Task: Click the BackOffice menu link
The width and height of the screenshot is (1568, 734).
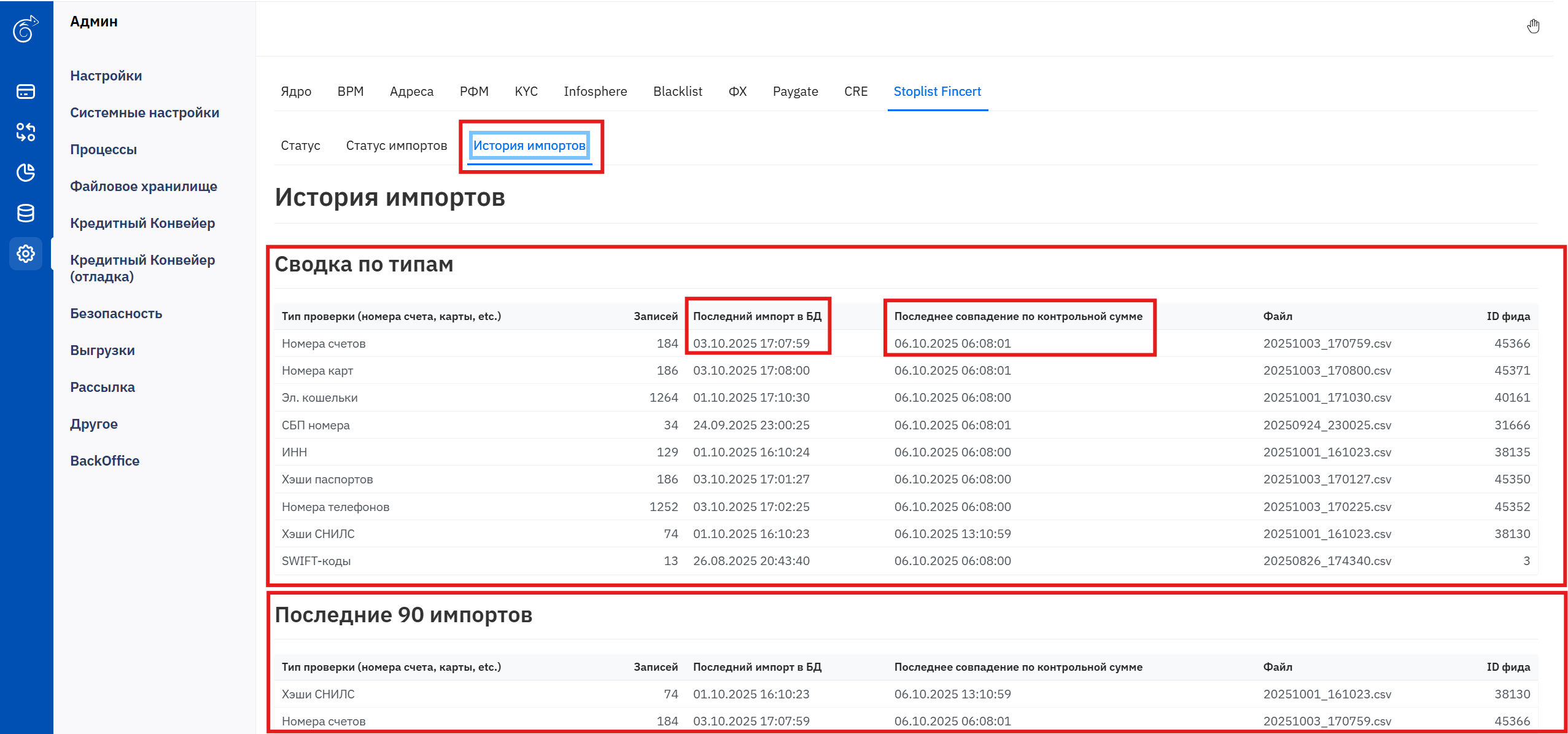Action: point(104,461)
